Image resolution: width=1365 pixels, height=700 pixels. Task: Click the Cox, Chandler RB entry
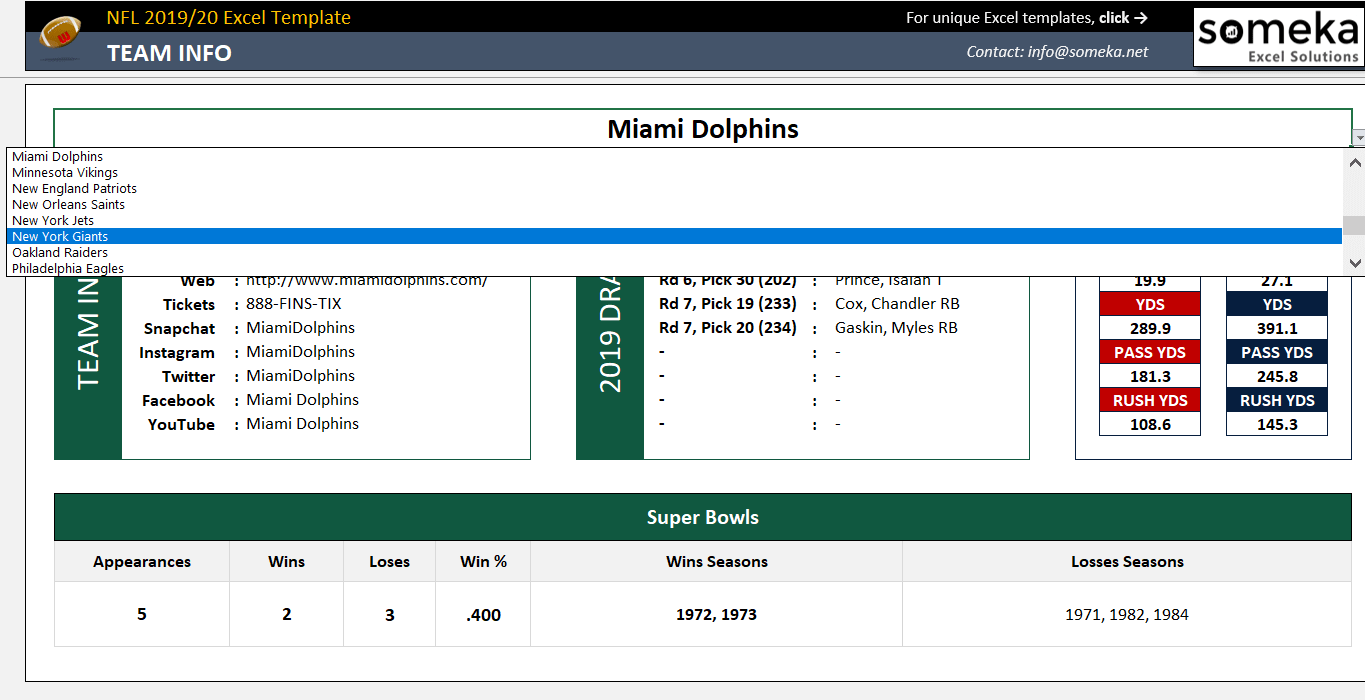pyautogui.click(x=898, y=304)
